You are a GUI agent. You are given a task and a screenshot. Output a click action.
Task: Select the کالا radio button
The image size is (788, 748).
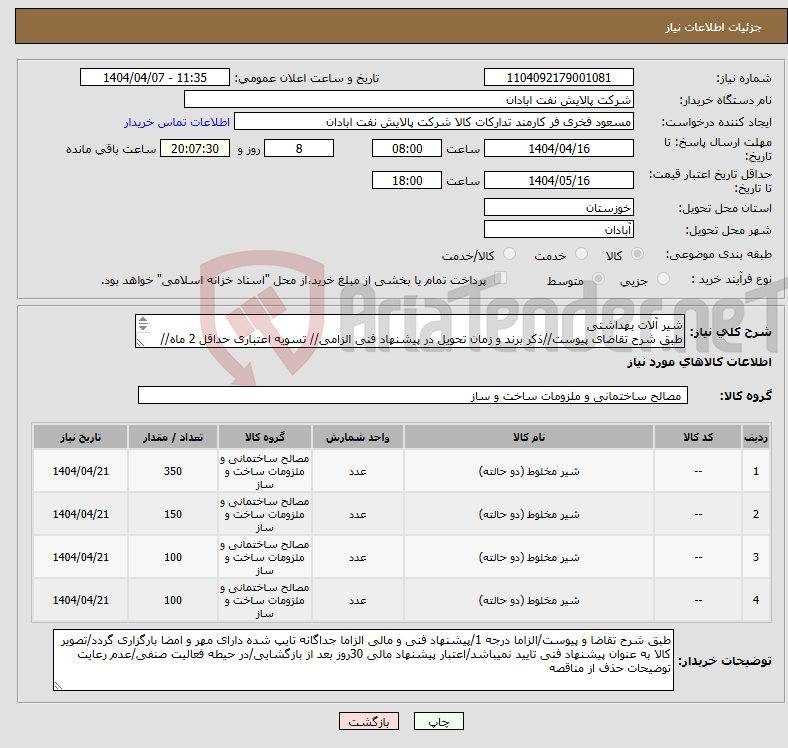point(637,254)
